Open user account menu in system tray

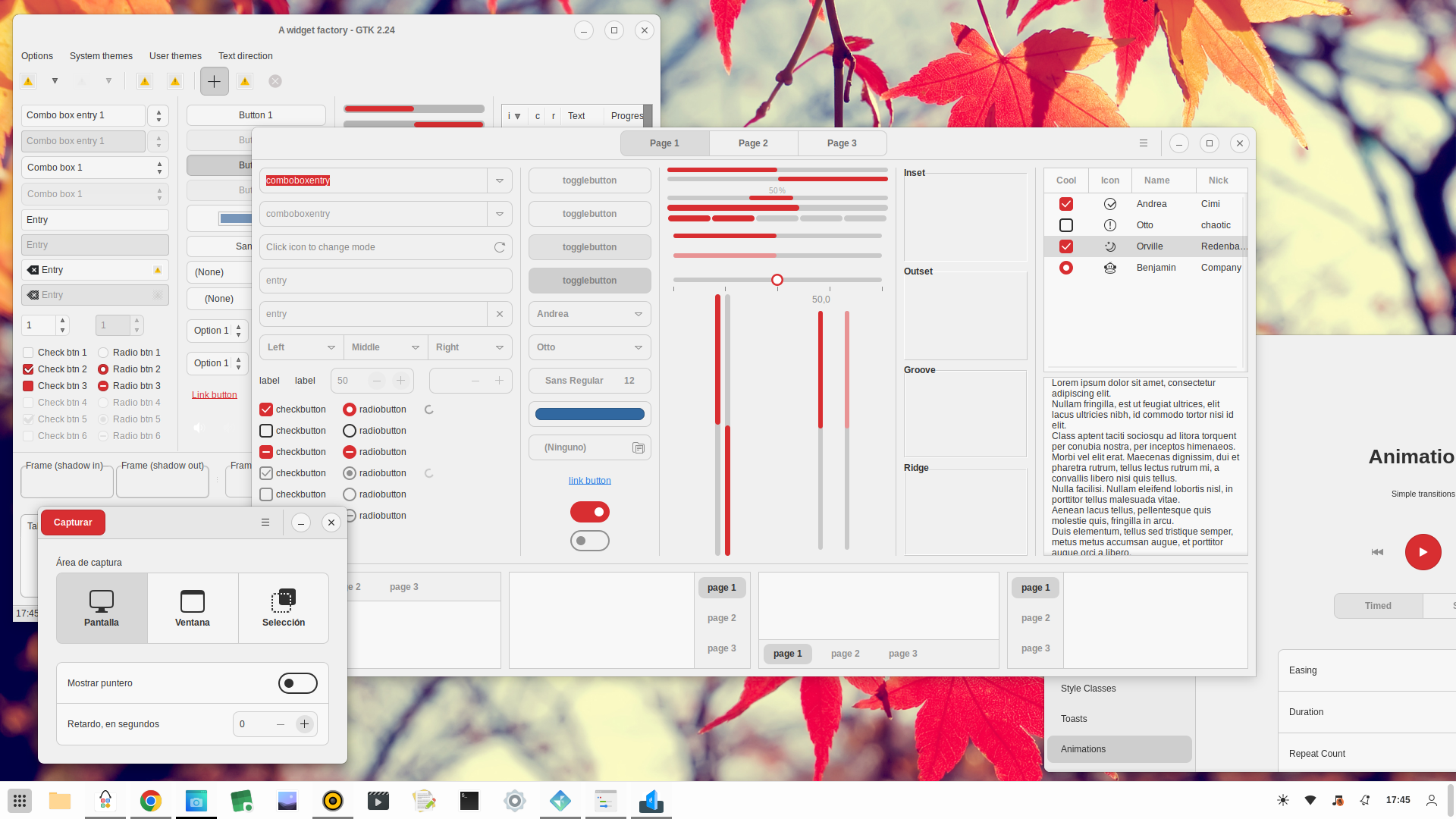[1432, 800]
